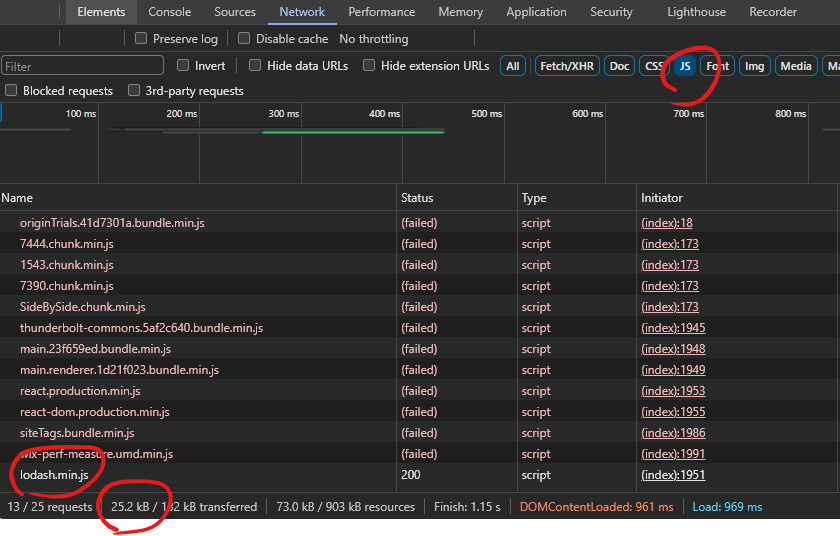Screen dimensions: 840x536
Task: Open the No throttling dropdown
Action: [373, 39]
